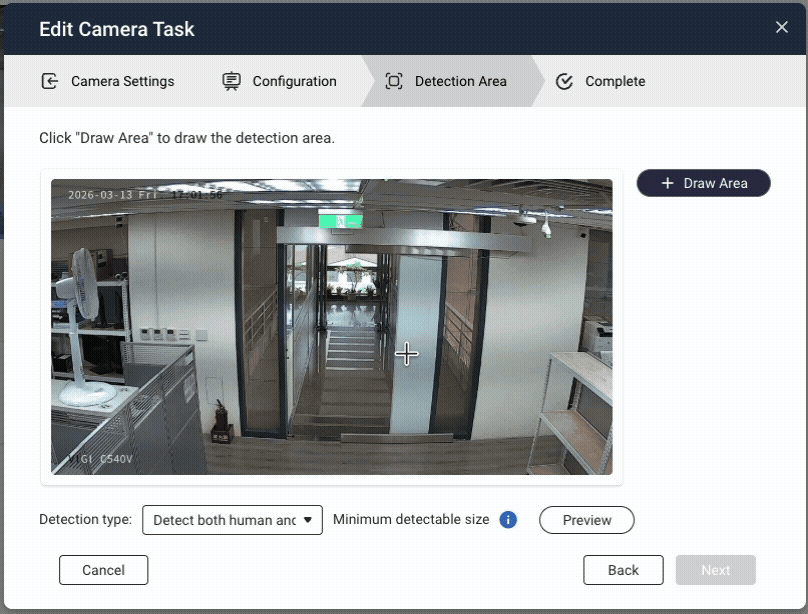Open the Detection type dropdown
Viewport: 808px width, 614px height.
(225, 520)
